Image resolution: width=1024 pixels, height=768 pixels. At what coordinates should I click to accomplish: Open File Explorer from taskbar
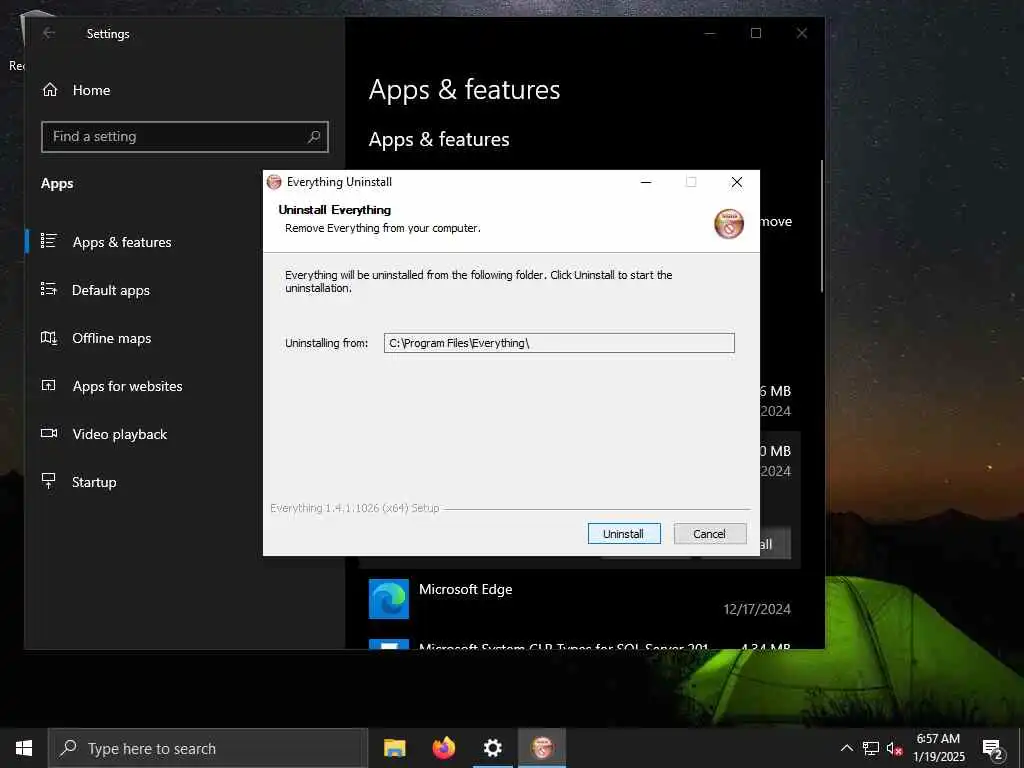394,748
